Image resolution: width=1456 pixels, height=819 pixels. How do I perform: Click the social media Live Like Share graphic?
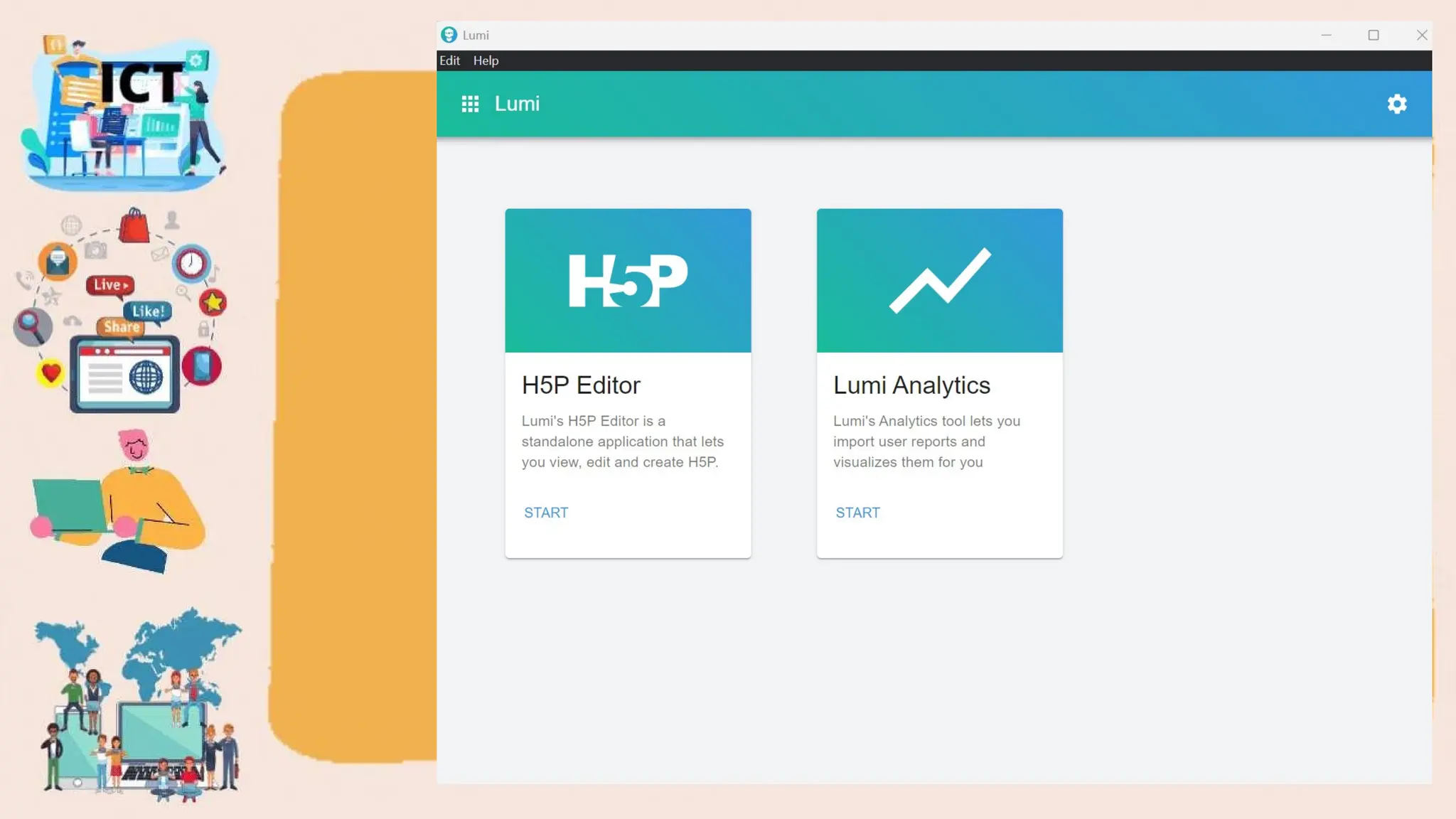(x=119, y=311)
